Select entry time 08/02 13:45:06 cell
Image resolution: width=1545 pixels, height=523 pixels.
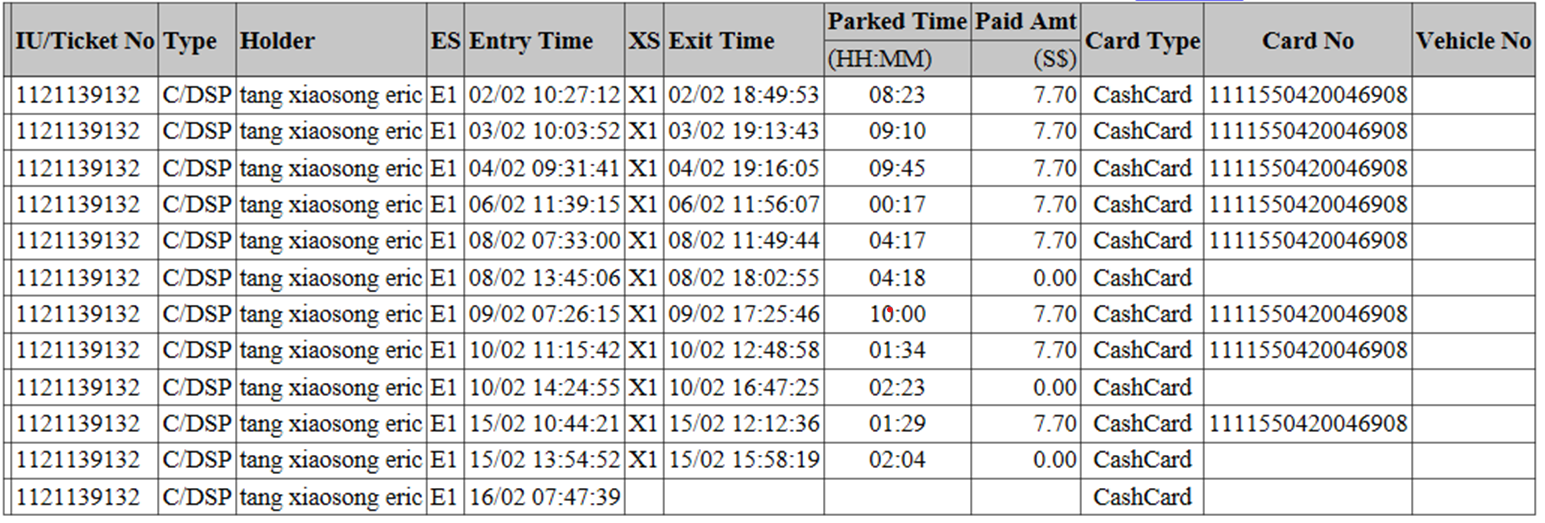pos(545,278)
